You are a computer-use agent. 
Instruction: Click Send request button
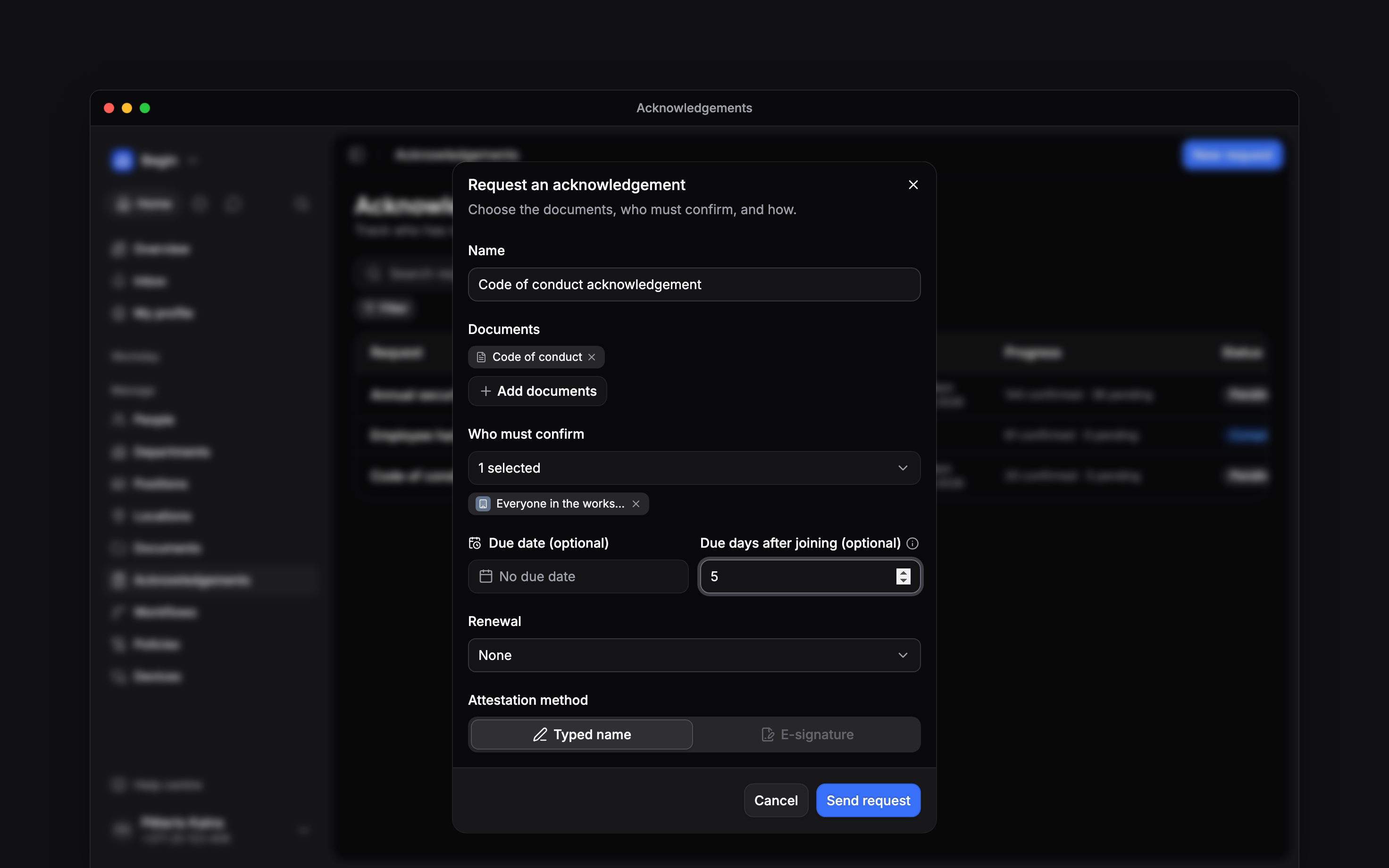pos(868,800)
